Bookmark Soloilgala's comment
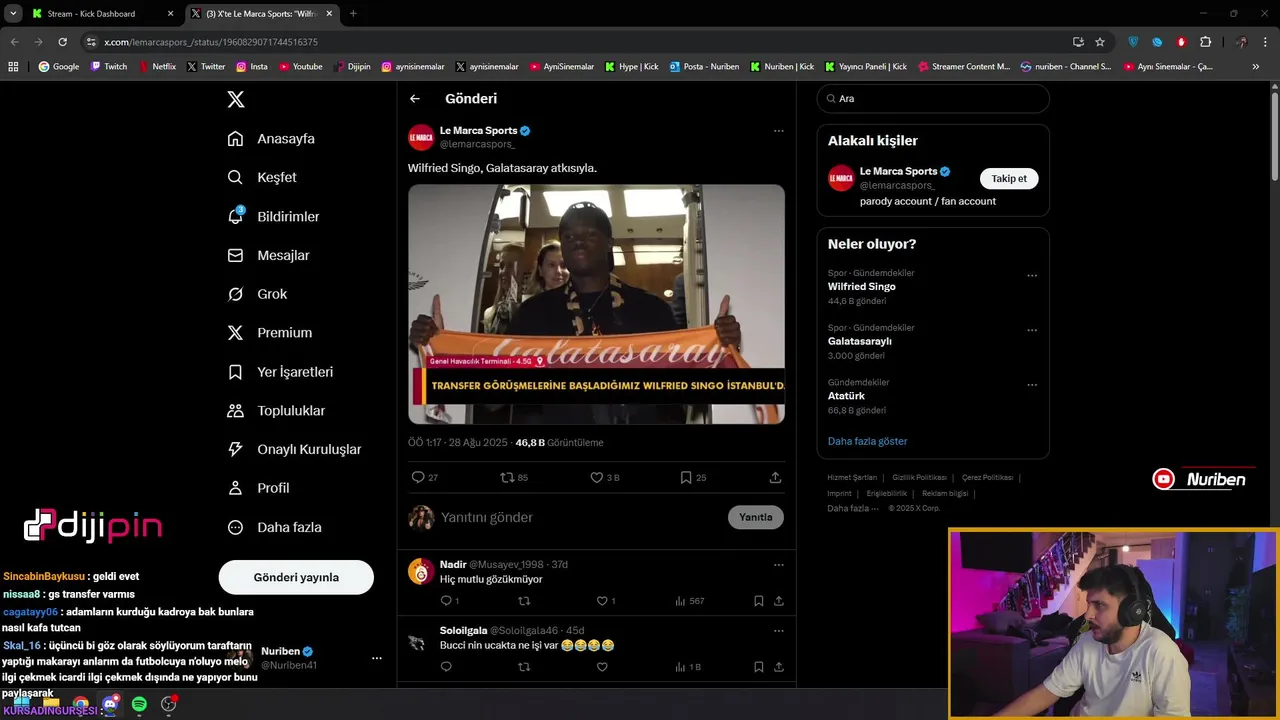The image size is (1280, 720). coord(758,667)
